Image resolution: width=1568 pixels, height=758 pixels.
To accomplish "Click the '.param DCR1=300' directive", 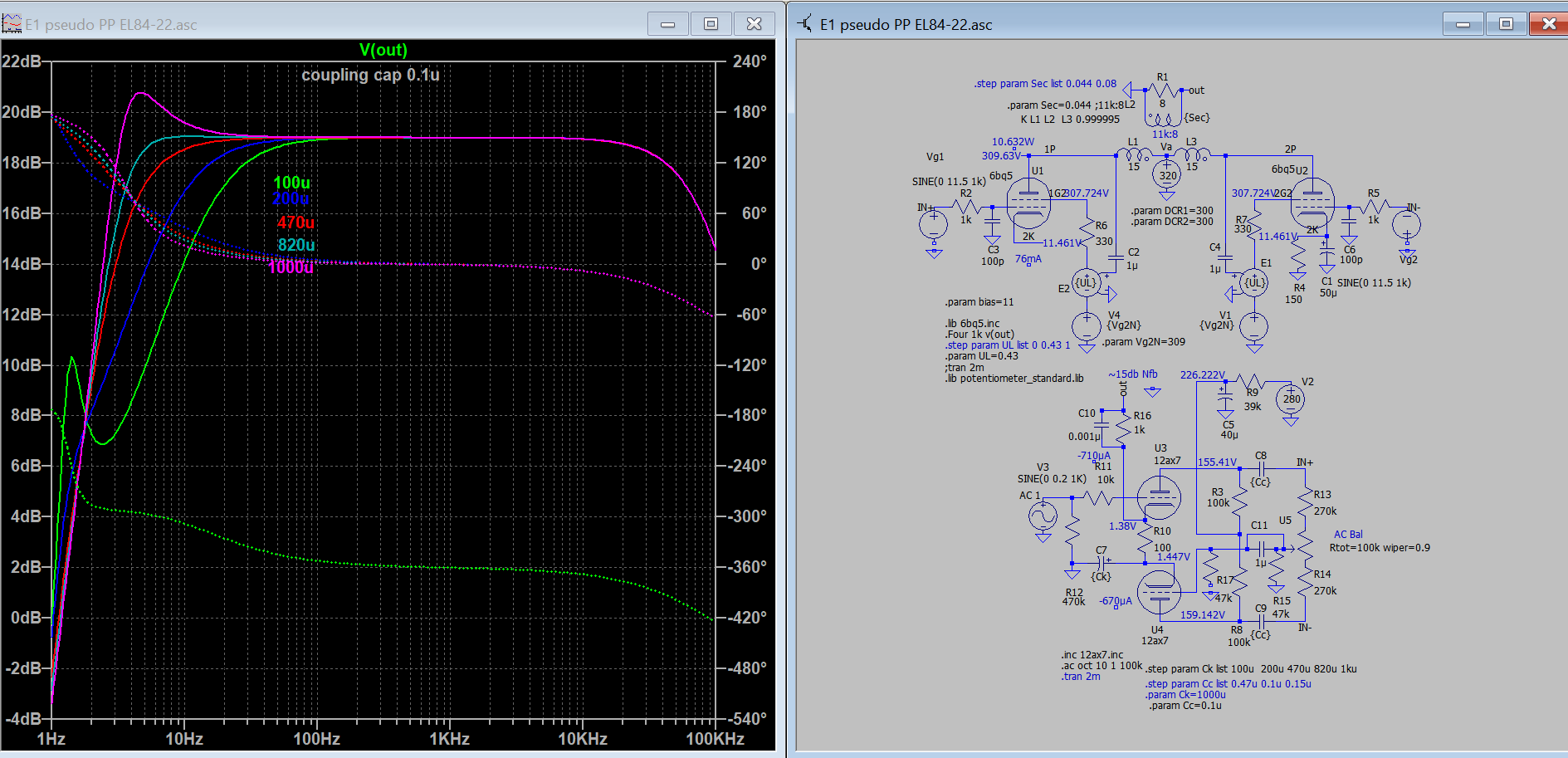I will pyautogui.click(x=1172, y=211).
